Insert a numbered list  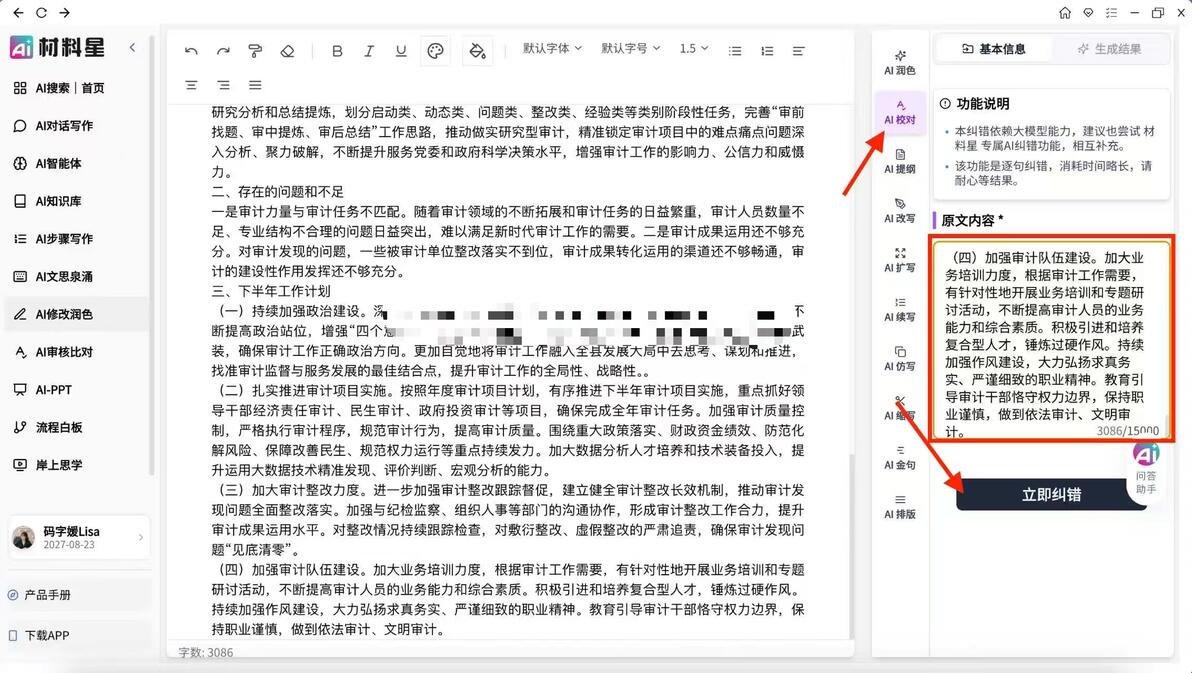[767, 51]
